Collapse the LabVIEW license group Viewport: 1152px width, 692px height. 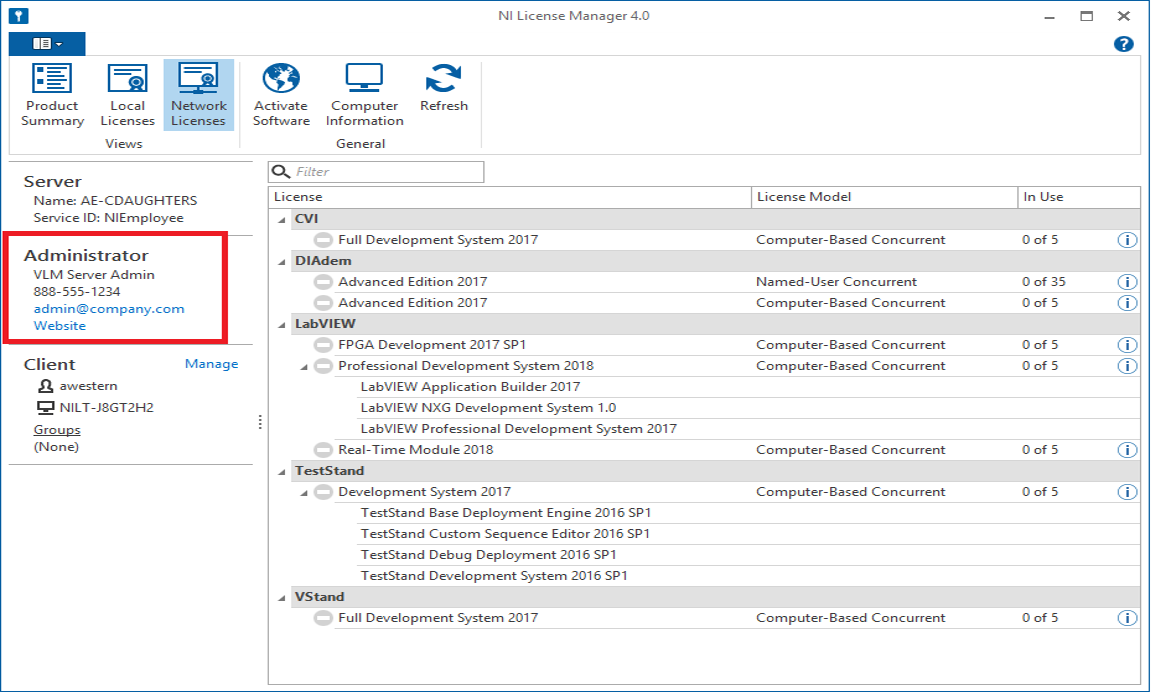[280, 324]
